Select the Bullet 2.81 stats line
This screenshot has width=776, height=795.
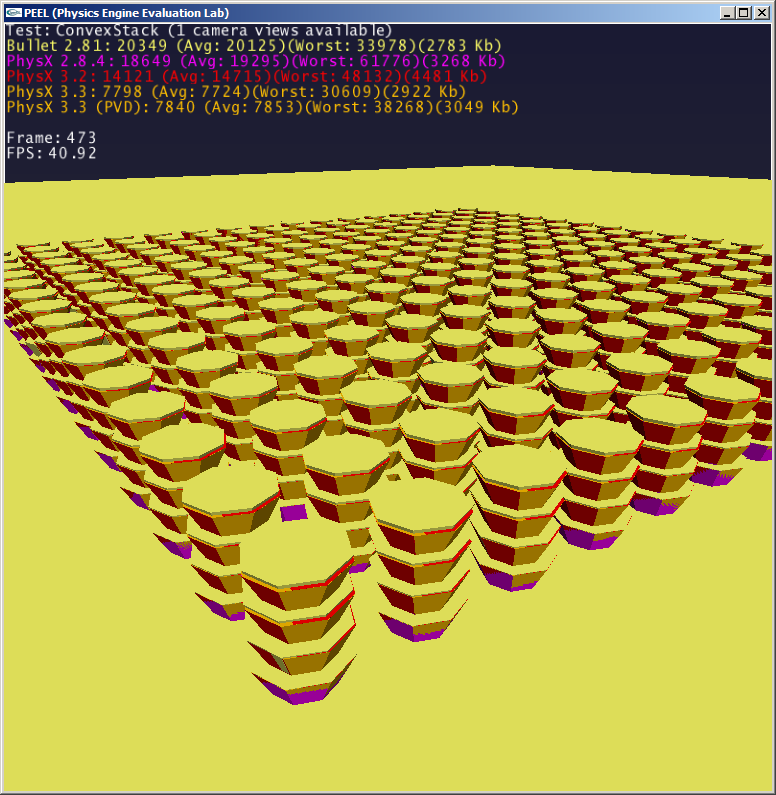[254, 46]
